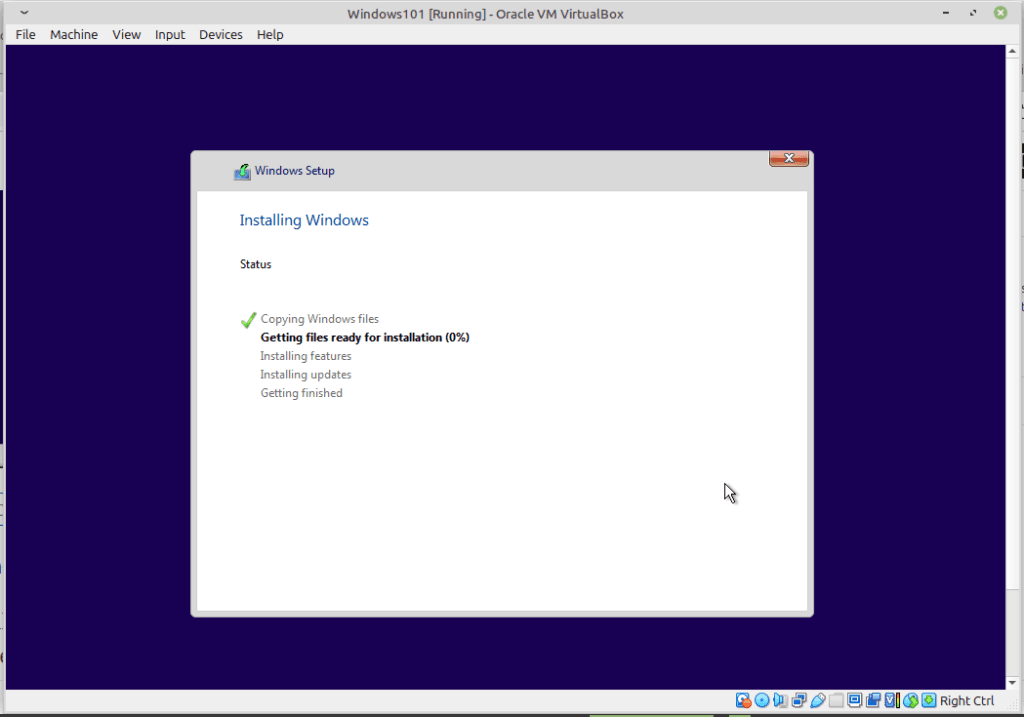Open the Input menu
The width and height of the screenshot is (1024, 717).
pos(170,35)
